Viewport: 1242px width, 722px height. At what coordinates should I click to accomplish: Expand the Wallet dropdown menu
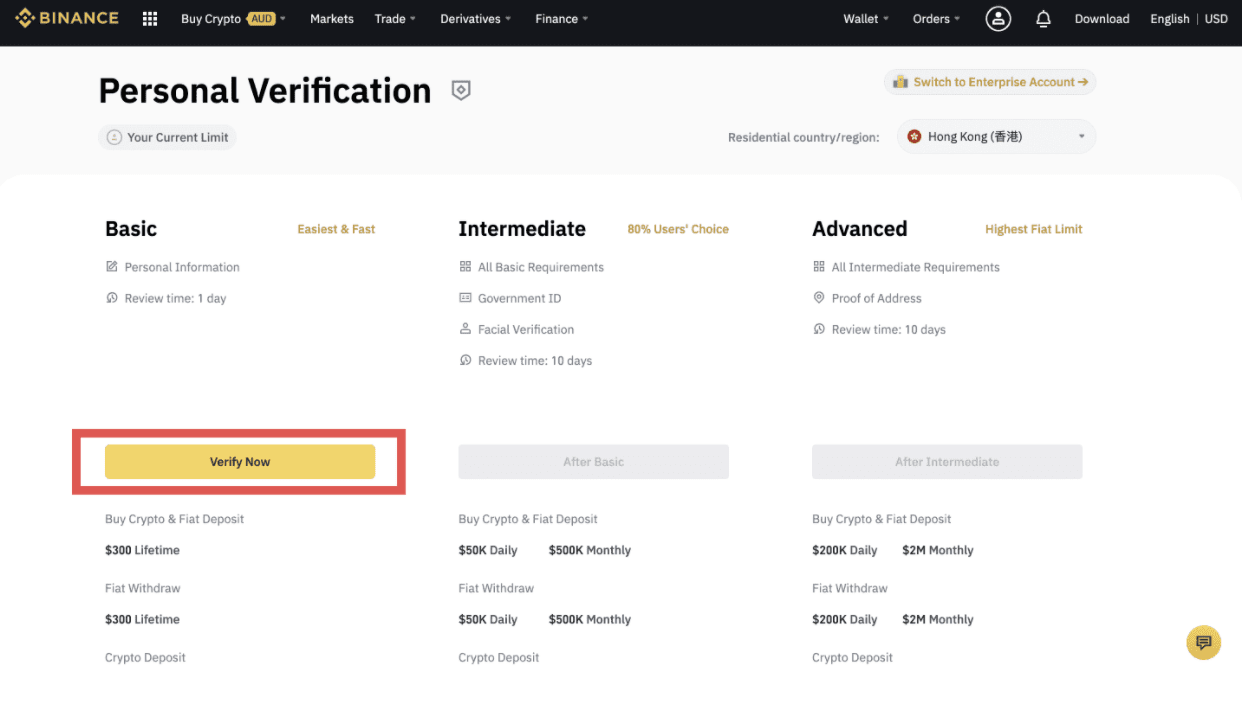pyautogui.click(x=865, y=19)
